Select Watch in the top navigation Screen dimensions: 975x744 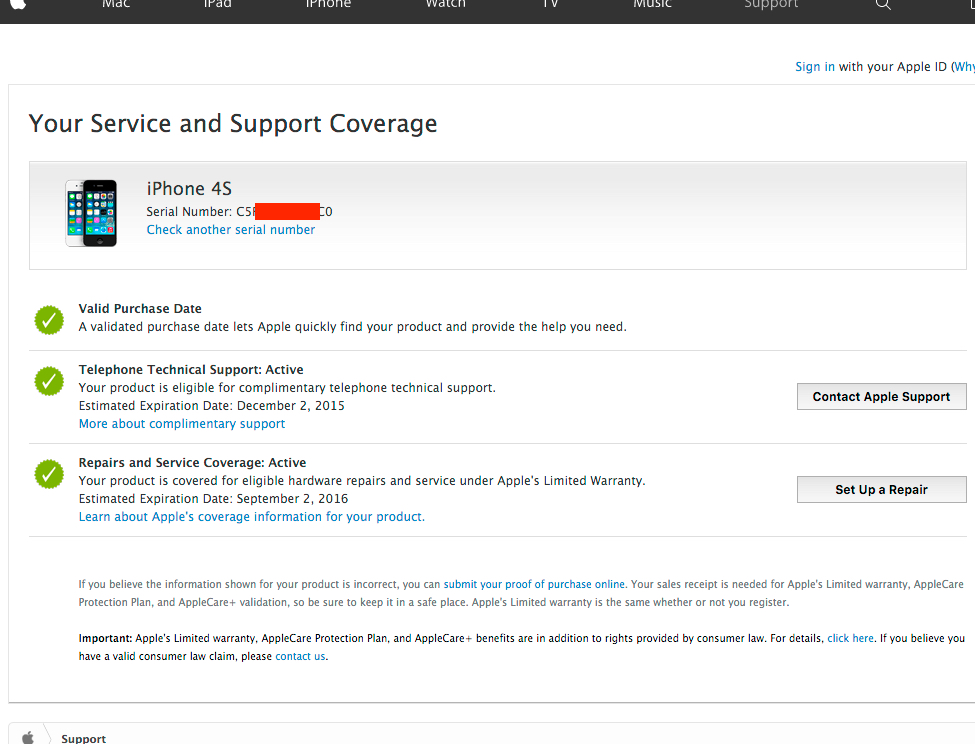pos(445,5)
